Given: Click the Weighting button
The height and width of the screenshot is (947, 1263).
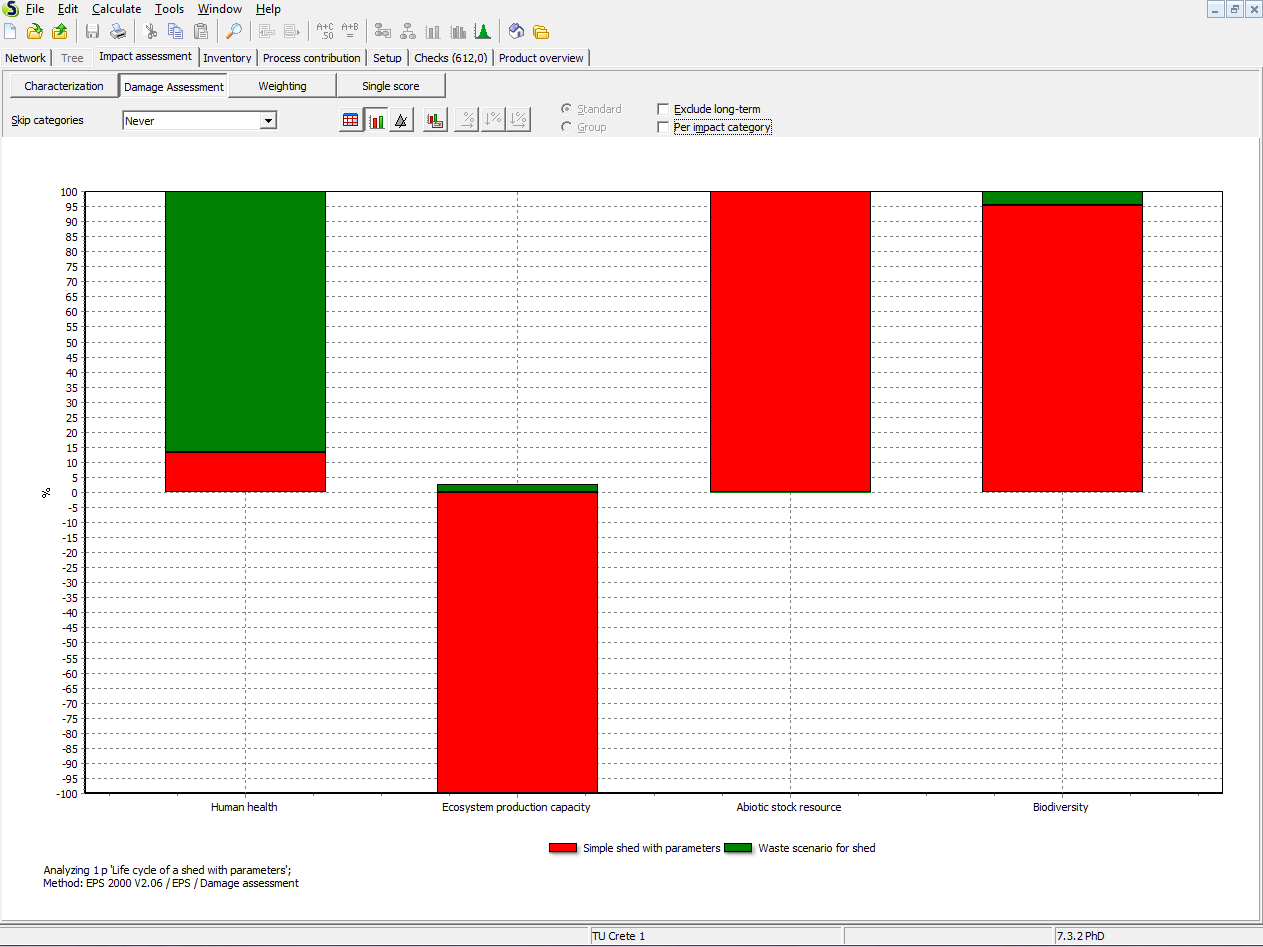Looking at the screenshot, I should 282,86.
